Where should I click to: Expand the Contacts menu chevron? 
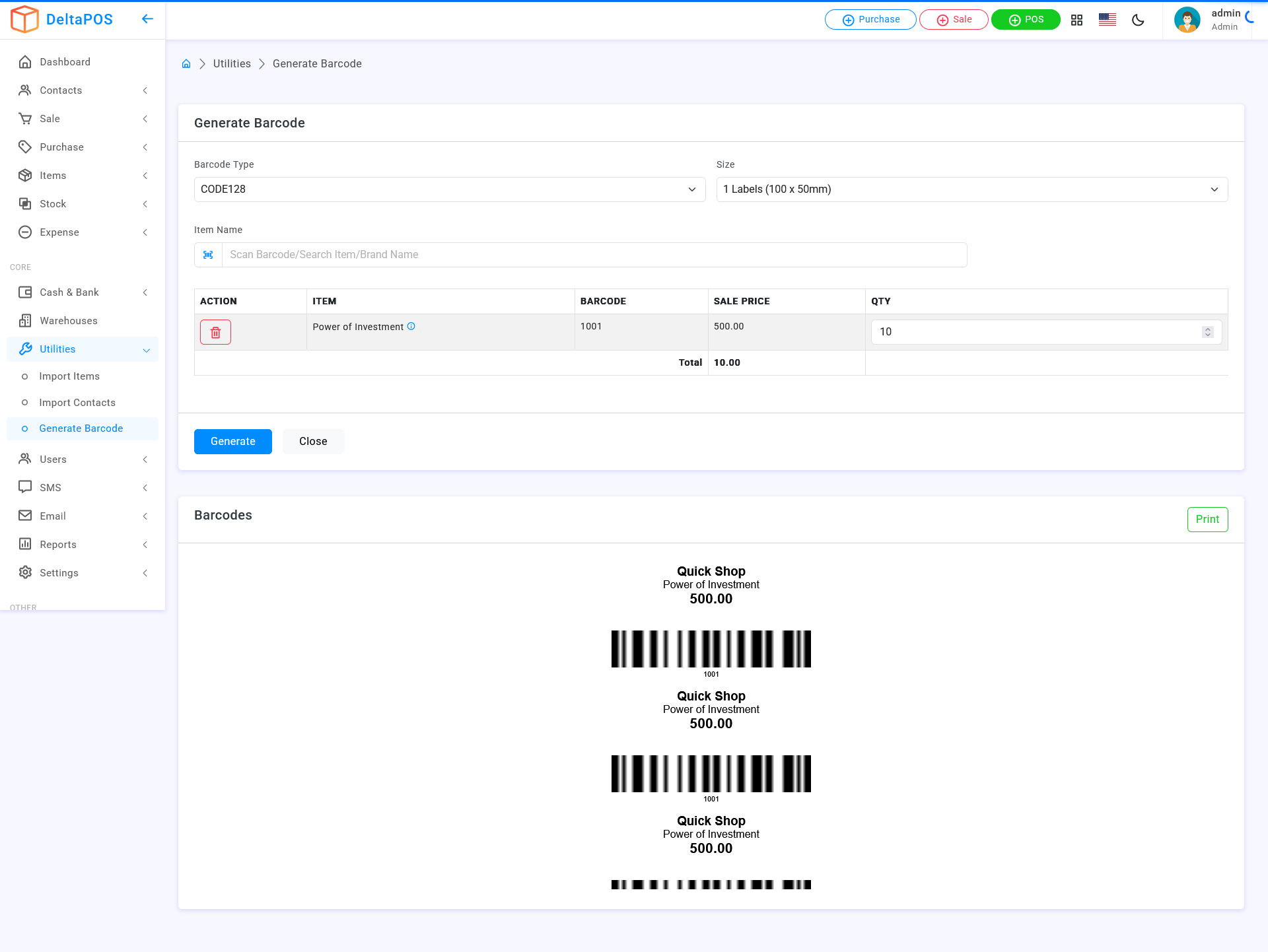pyautogui.click(x=145, y=90)
